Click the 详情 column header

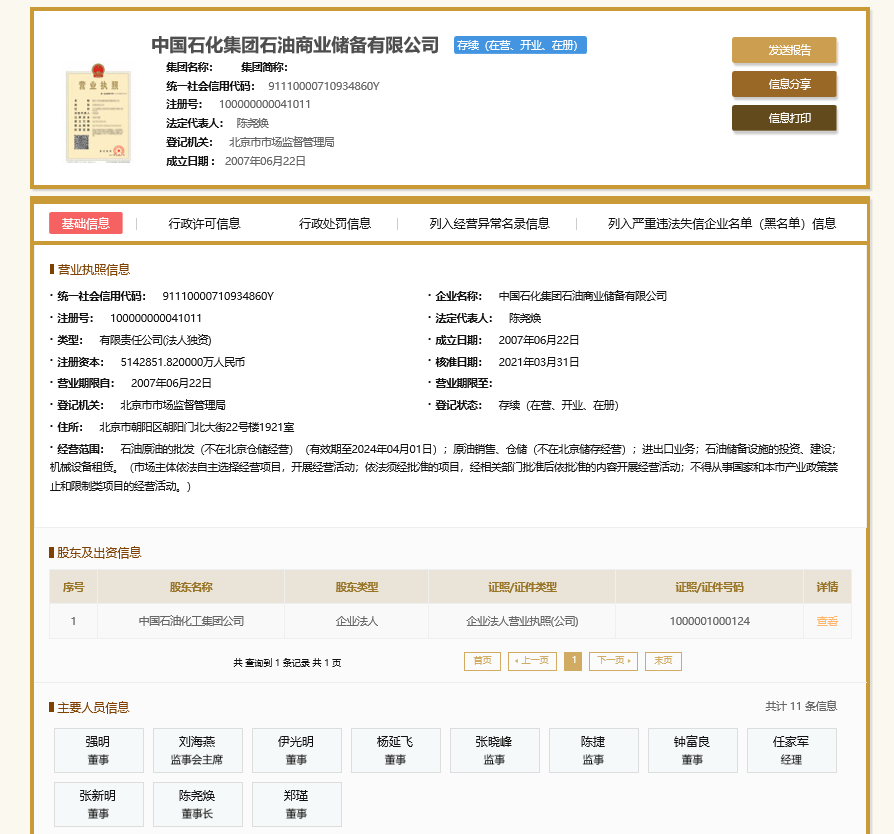pyautogui.click(x=827, y=587)
